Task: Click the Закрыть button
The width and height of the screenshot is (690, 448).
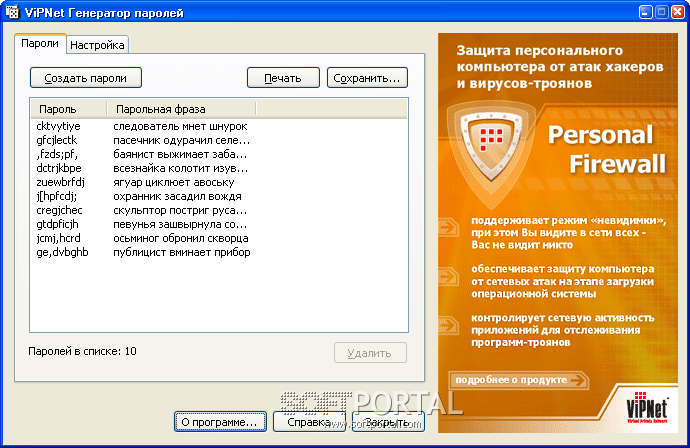Action: tap(388, 422)
